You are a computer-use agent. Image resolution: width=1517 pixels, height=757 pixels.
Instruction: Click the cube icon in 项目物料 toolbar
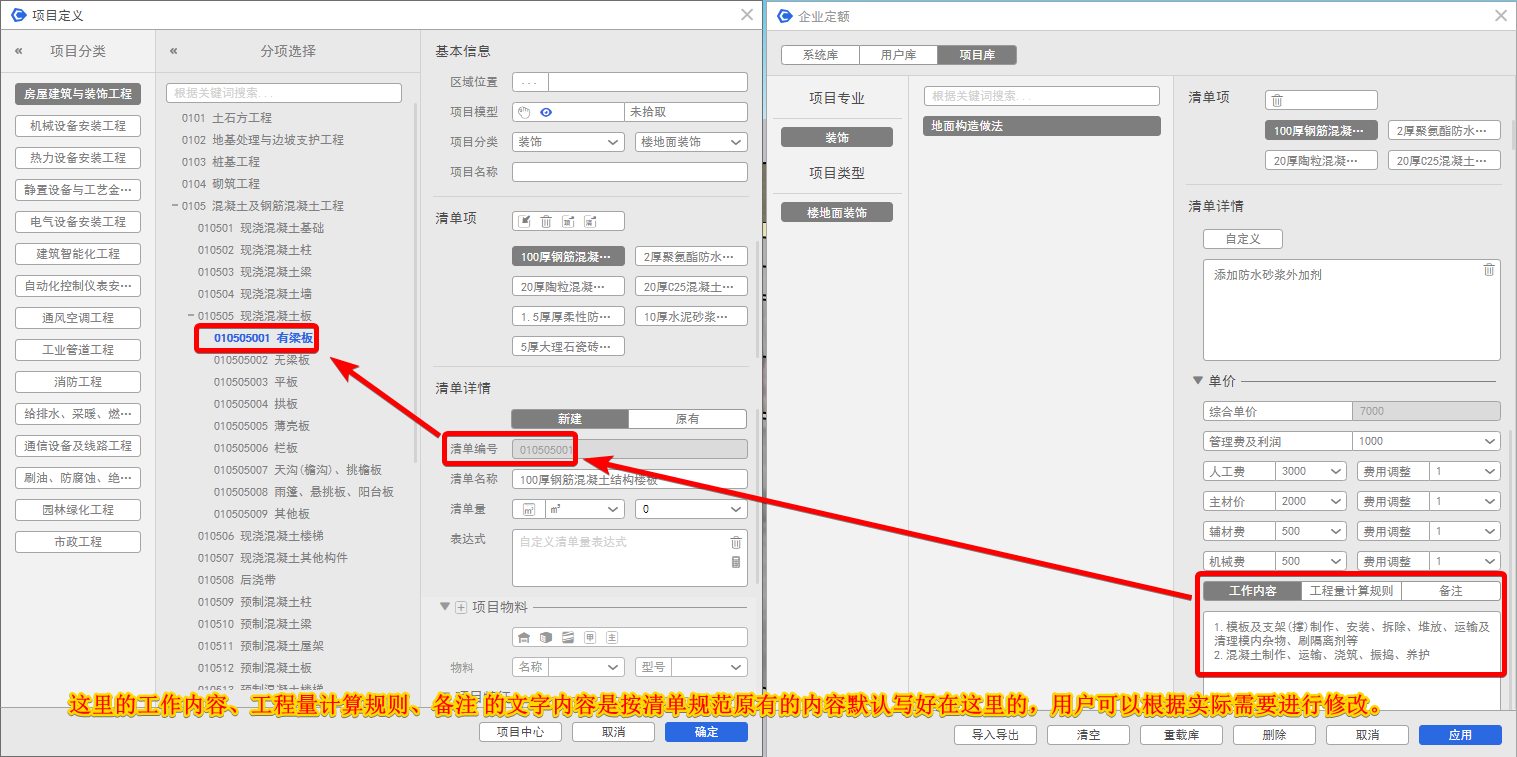(546, 637)
